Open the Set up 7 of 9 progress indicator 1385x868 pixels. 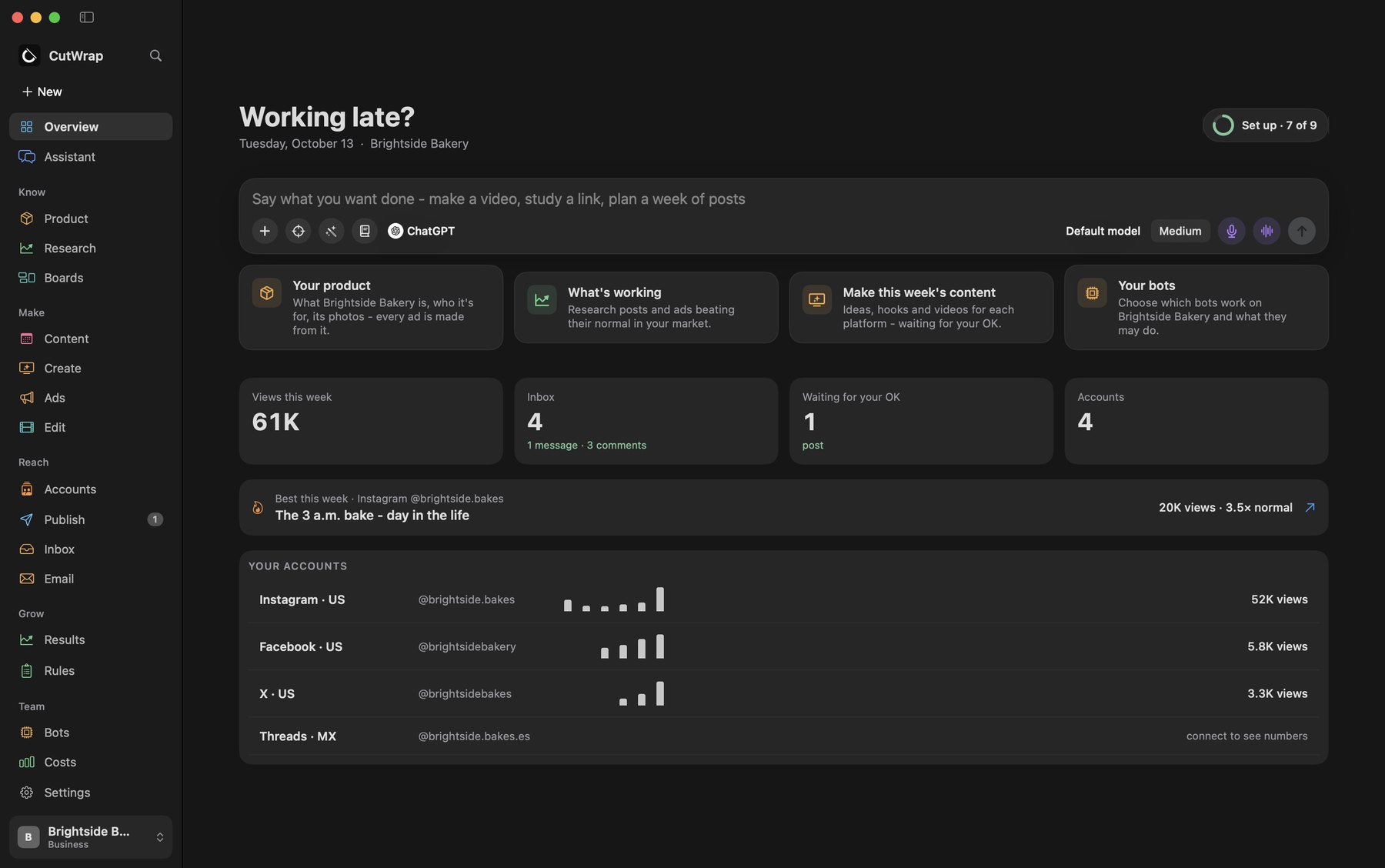[1265, 125]
